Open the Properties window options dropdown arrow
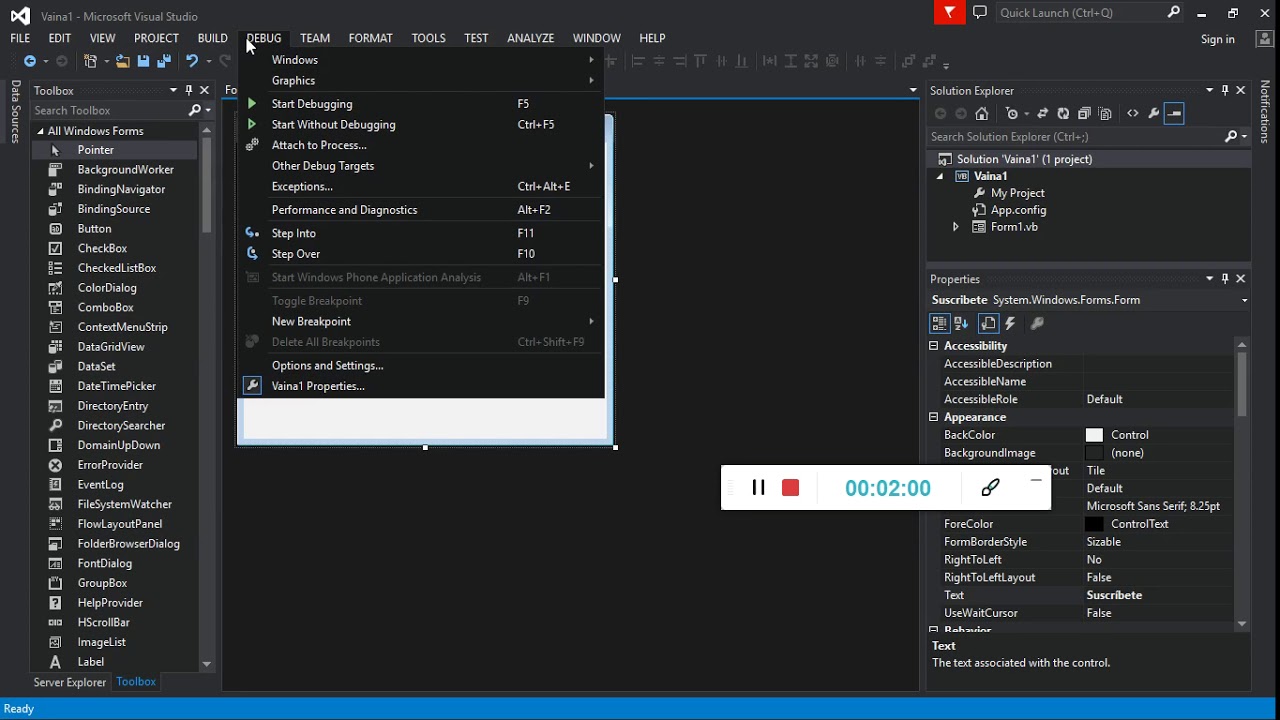This screenshot has width=1280, height=720. 1210,279
